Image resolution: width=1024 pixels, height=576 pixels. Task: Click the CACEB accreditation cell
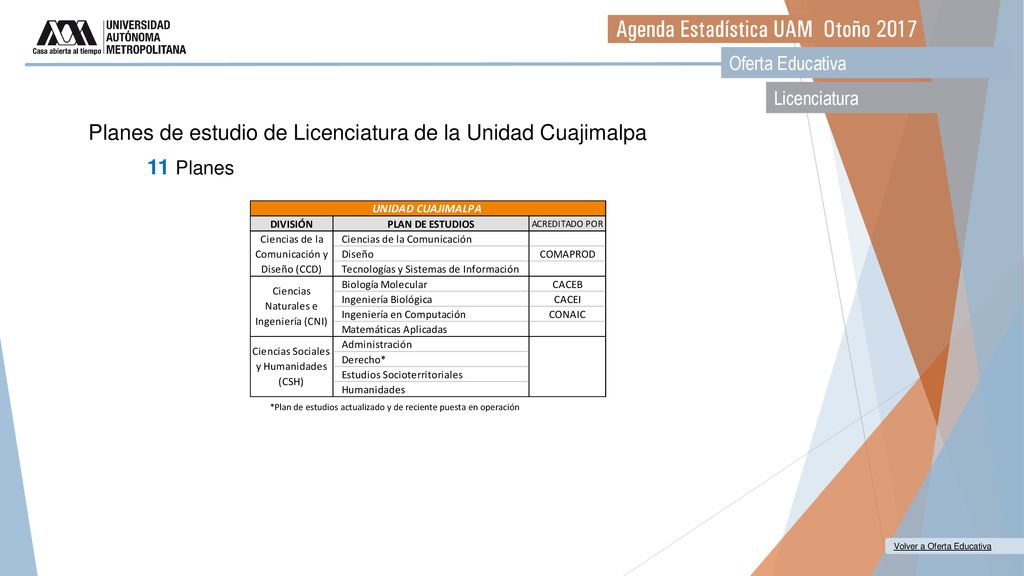click(567, 284)
